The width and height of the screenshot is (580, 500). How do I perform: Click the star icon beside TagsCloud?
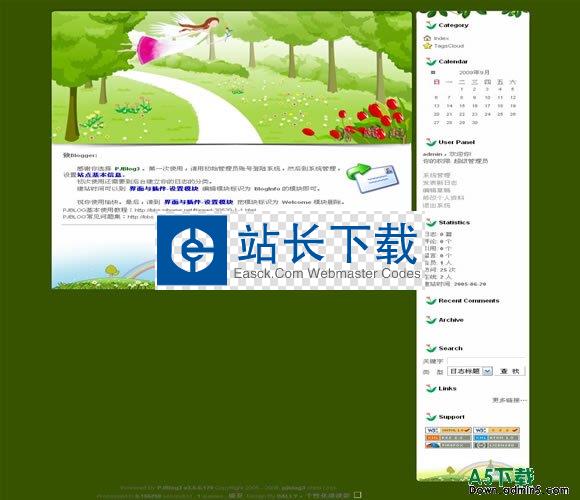[x=427, y=46]
